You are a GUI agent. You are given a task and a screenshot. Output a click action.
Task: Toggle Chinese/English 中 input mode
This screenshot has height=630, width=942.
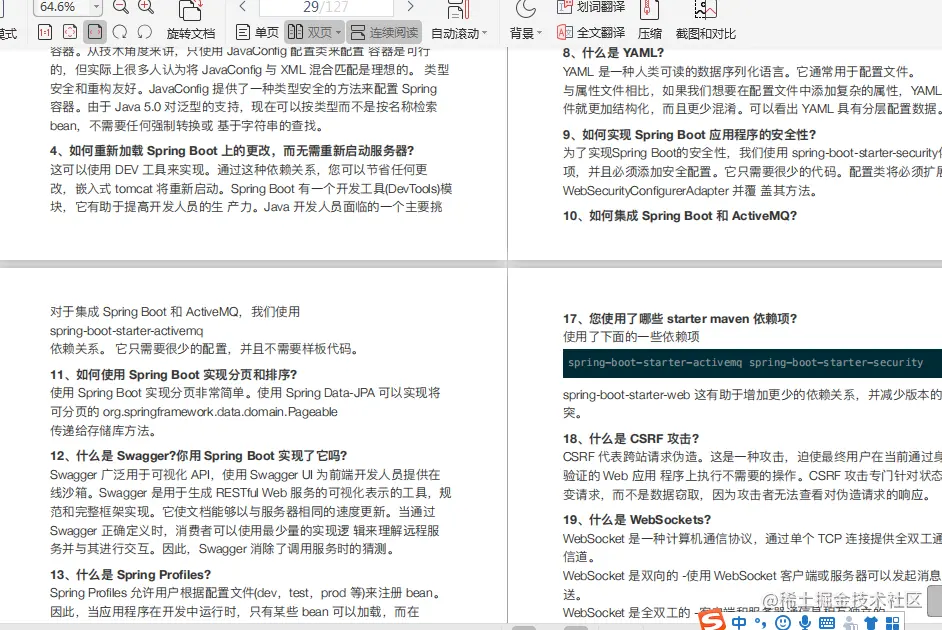(x=739, y=622)
